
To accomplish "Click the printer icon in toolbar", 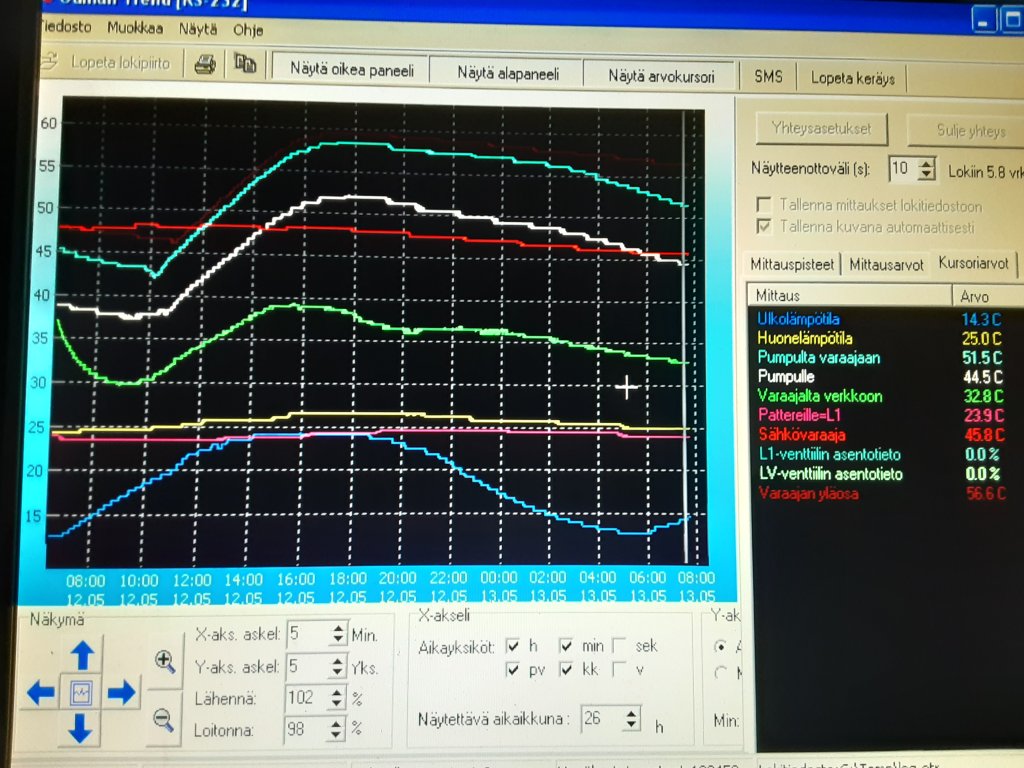I will 205,64.
